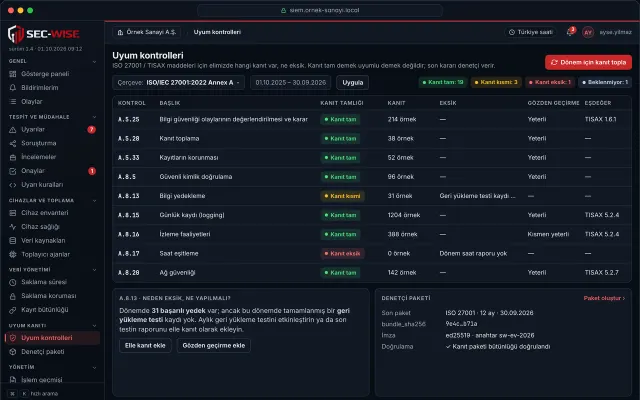The width and height of the screenshot is (640, 400).
Task: Collapse the GENEL sidebar section
Action: tap(94, 62)
